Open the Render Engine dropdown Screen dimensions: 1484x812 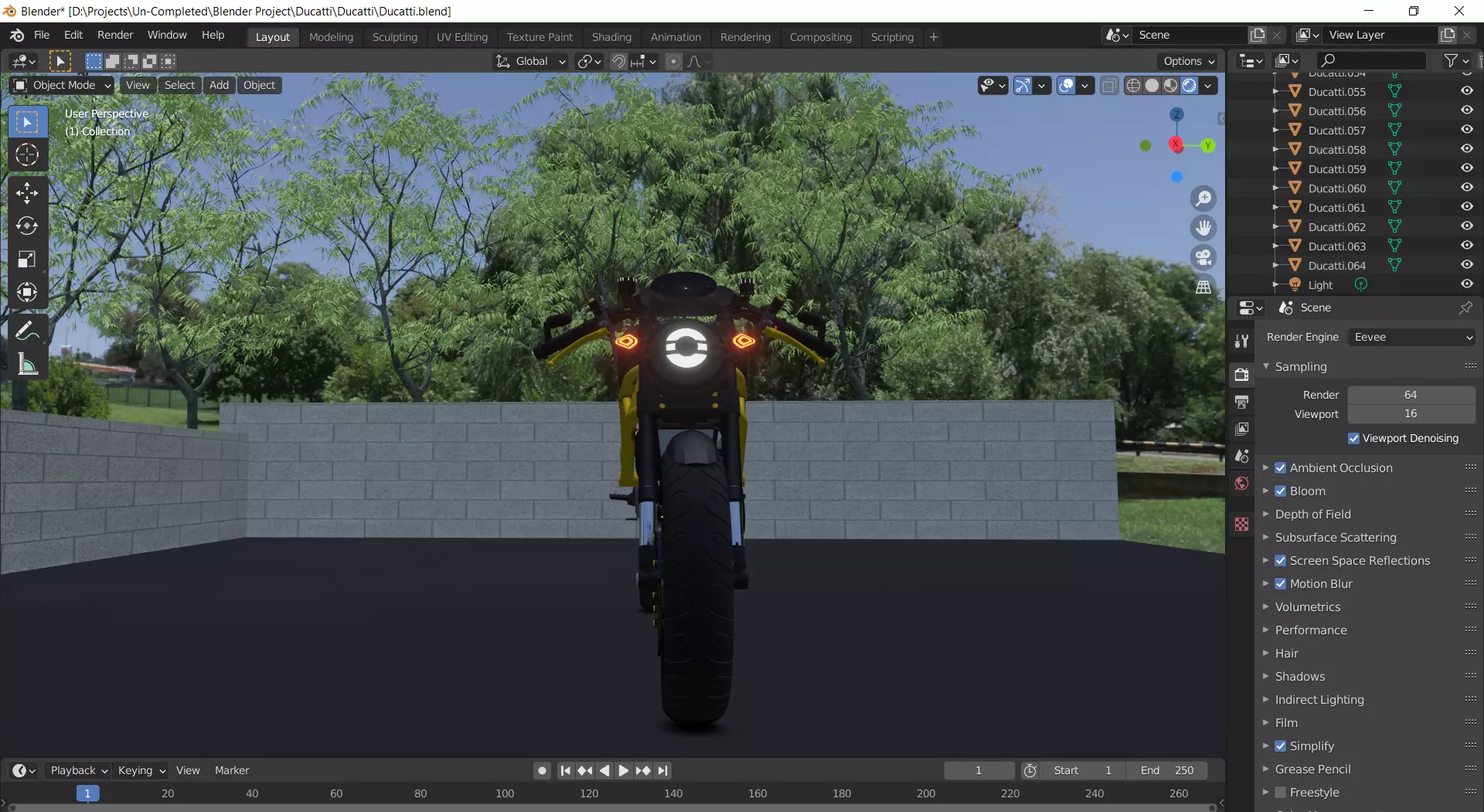[x=1412, y=337]
